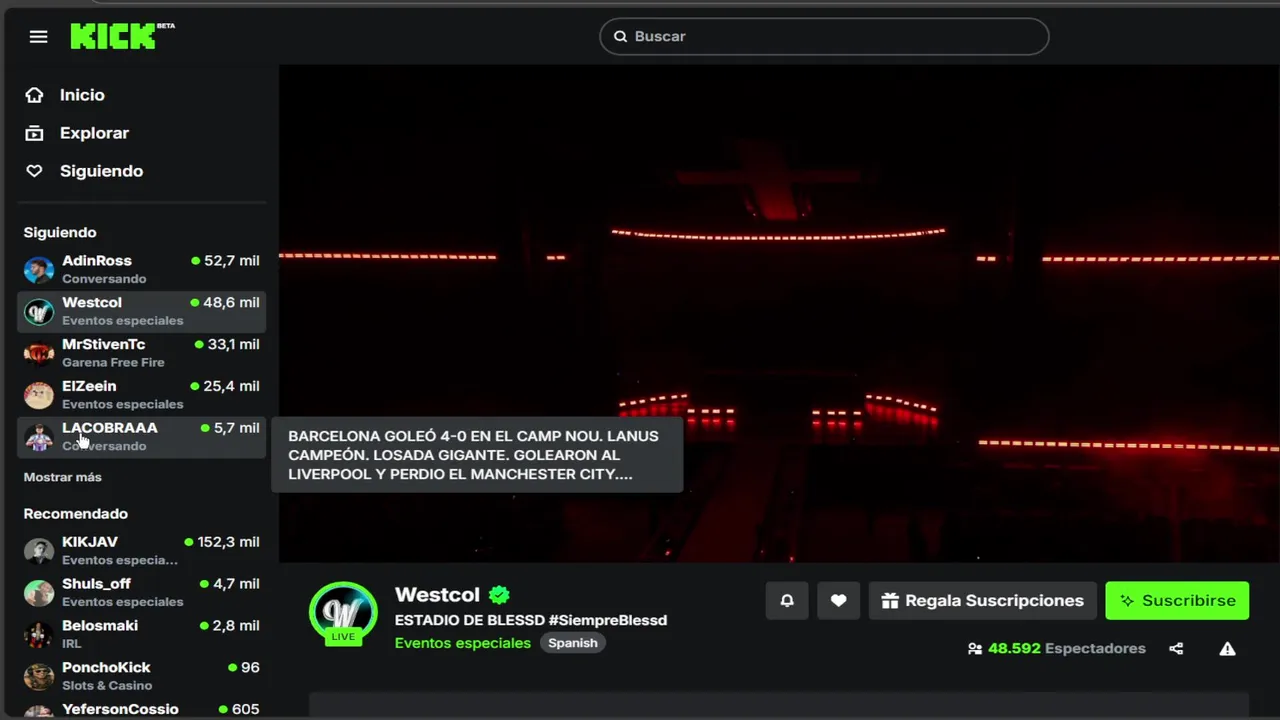Open KIKJAV recommended channel

click(x=142, y=551)
